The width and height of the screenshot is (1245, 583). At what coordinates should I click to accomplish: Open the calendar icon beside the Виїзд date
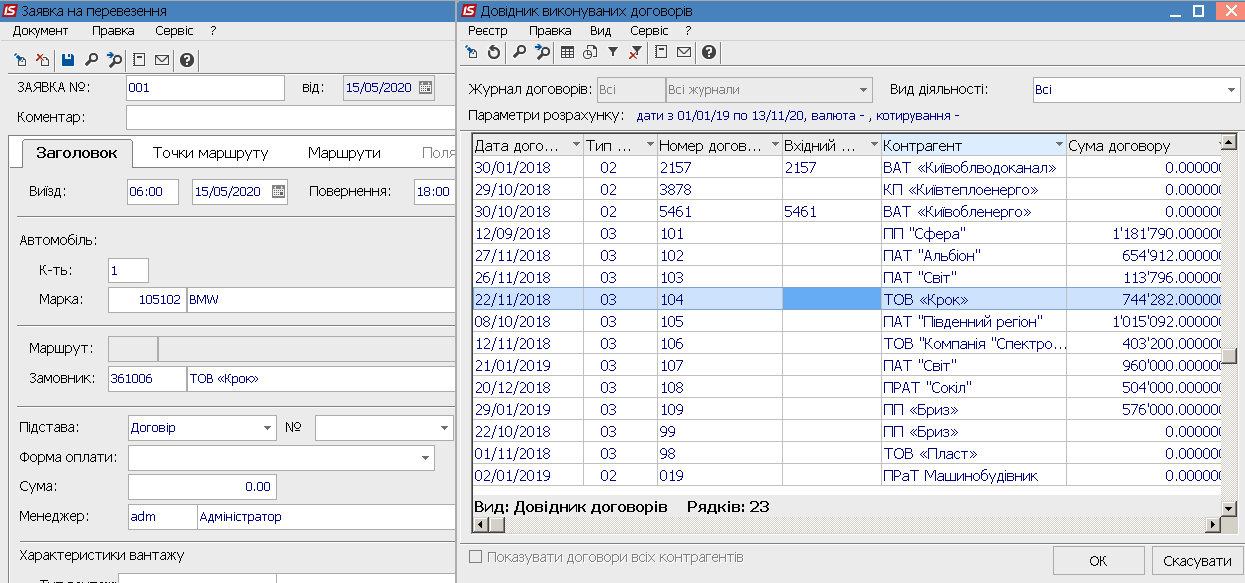click(x=278, y=192)
